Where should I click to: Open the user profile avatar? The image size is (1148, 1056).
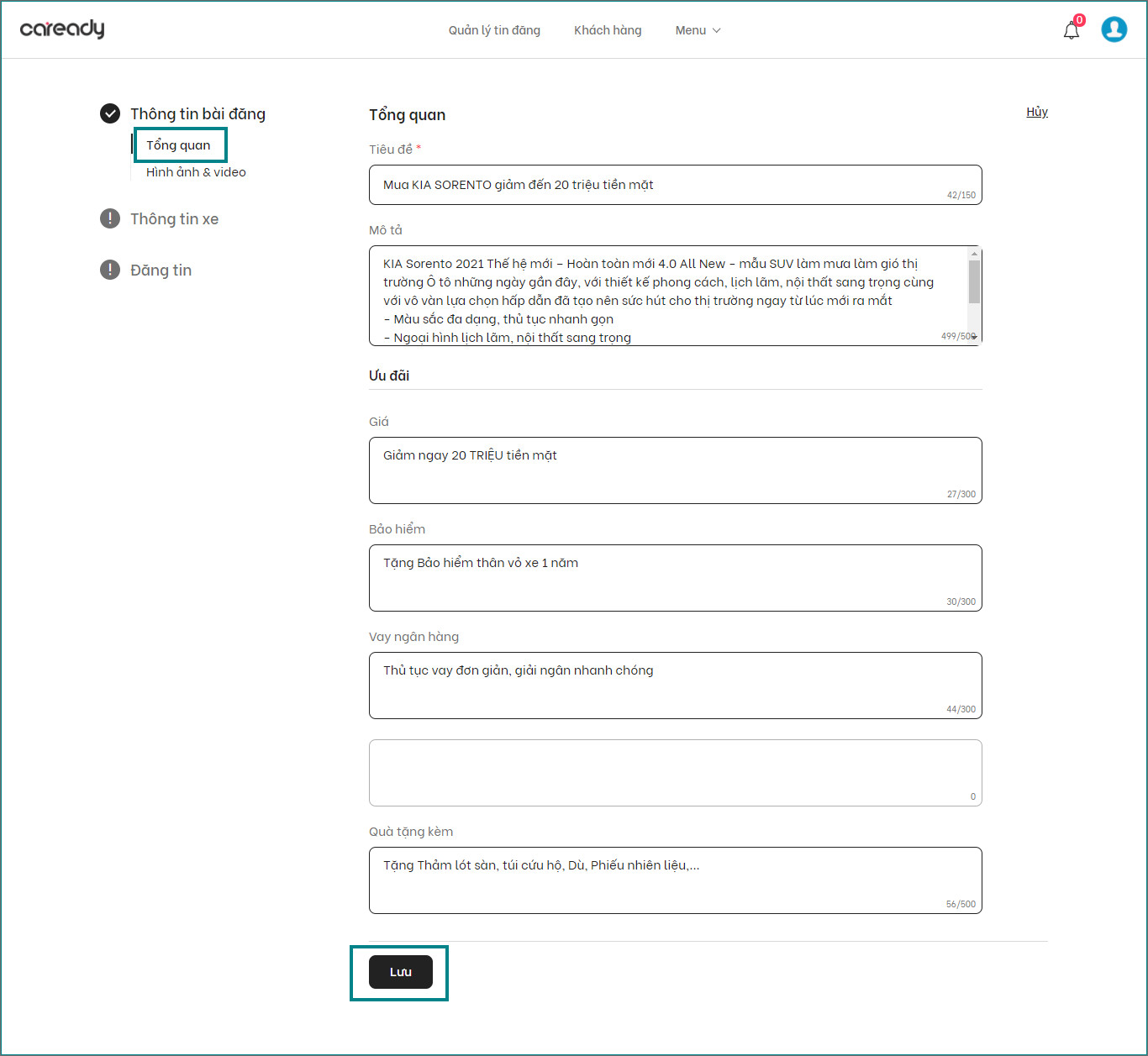[1114, 29]
